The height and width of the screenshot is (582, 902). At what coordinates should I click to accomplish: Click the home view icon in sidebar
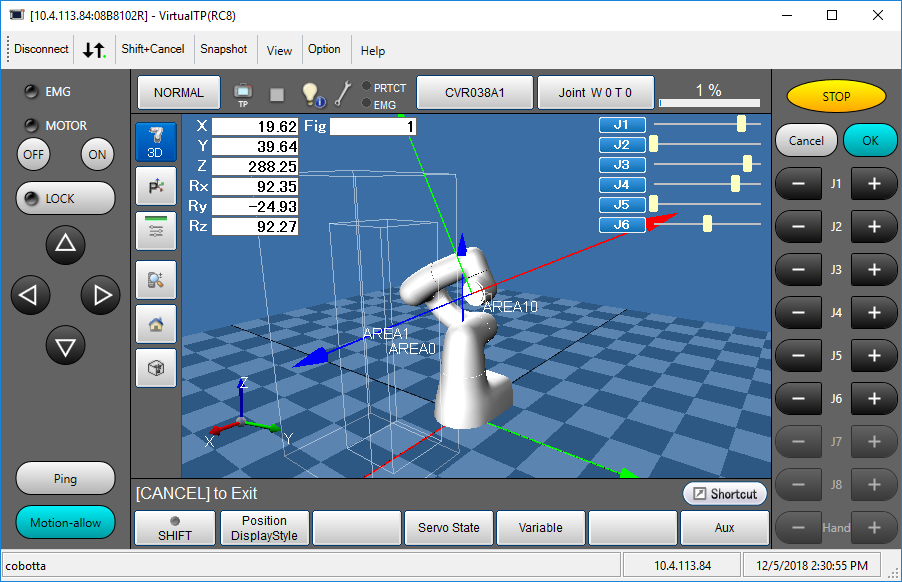coord(155,324)
